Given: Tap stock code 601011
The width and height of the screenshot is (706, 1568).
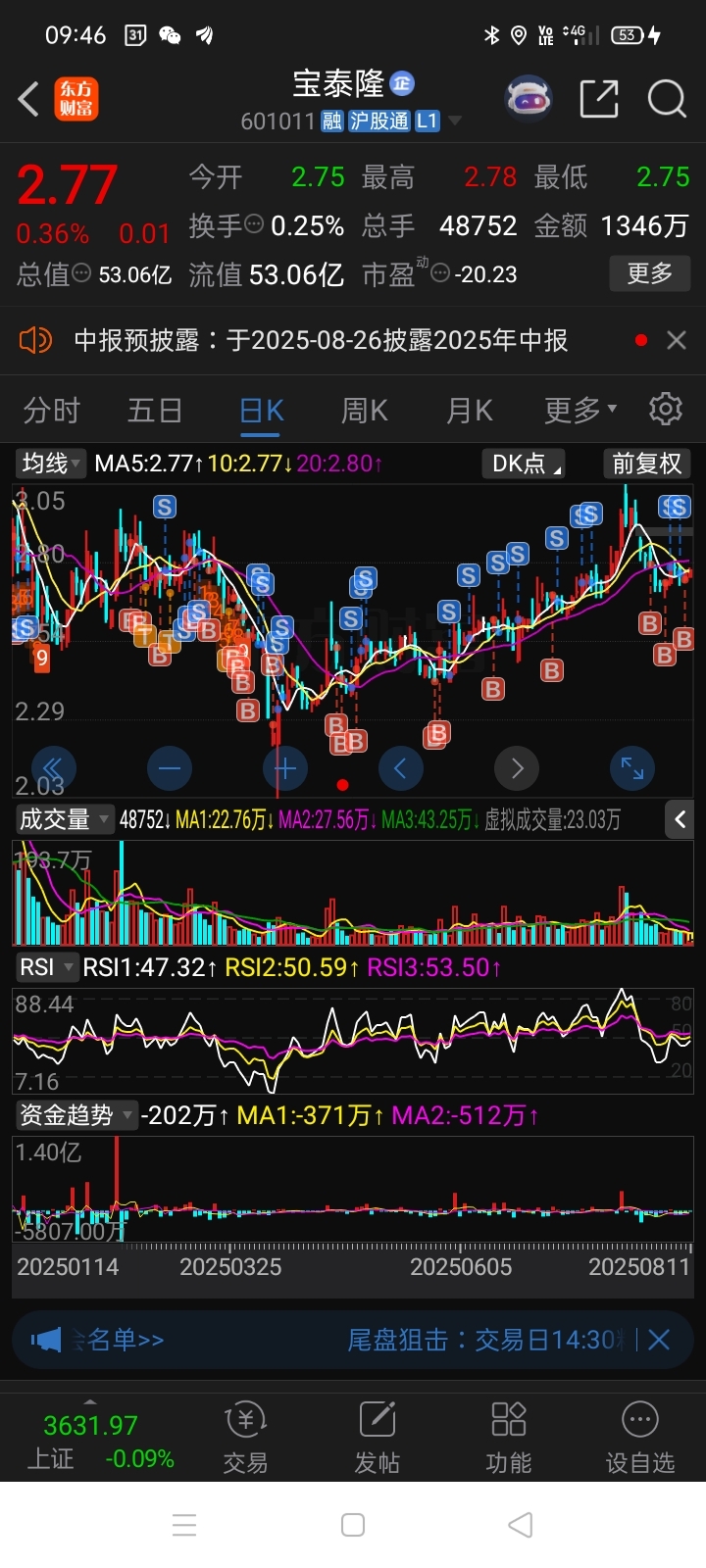Looking at the screenshot, I should 277,122.
